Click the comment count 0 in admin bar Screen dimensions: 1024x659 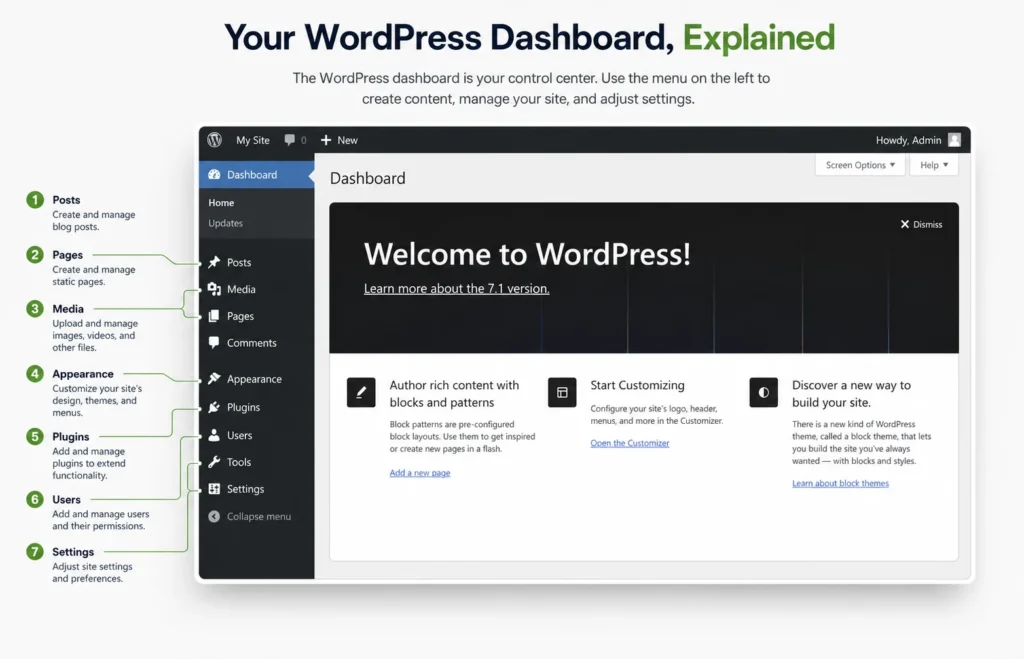point(304,140)
